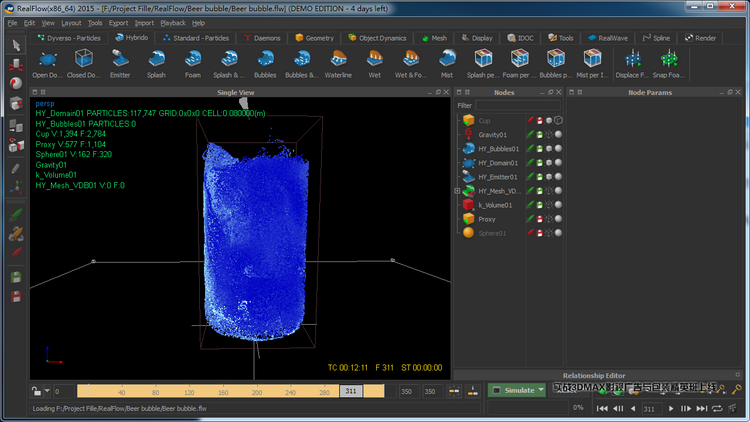
Task: Toggle wireframe display of Cup node
Action: point(558,121)
